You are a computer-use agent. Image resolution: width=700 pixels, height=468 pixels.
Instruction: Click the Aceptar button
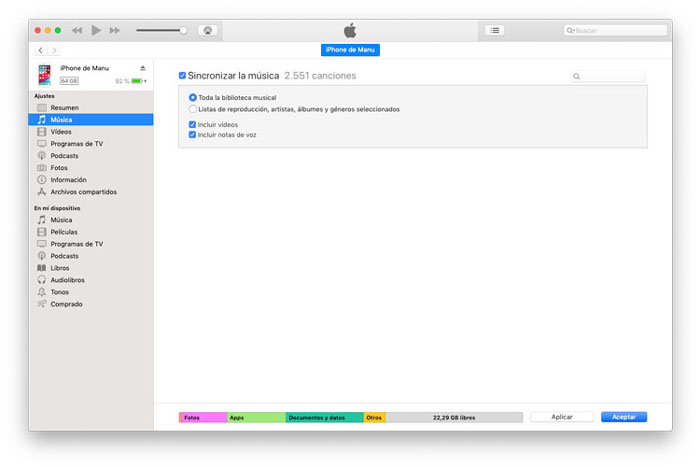tap(624, 417)
